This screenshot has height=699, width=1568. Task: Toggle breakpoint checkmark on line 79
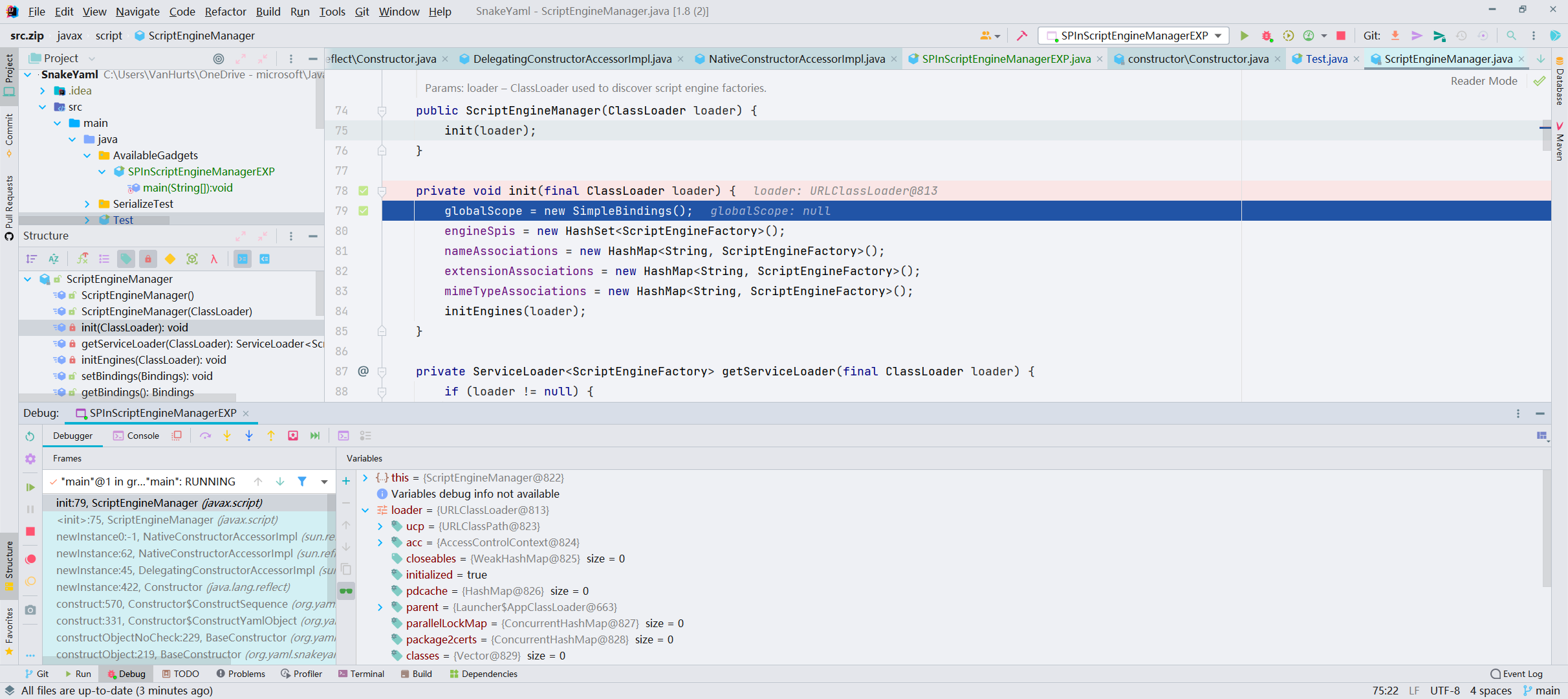(364, 211)
